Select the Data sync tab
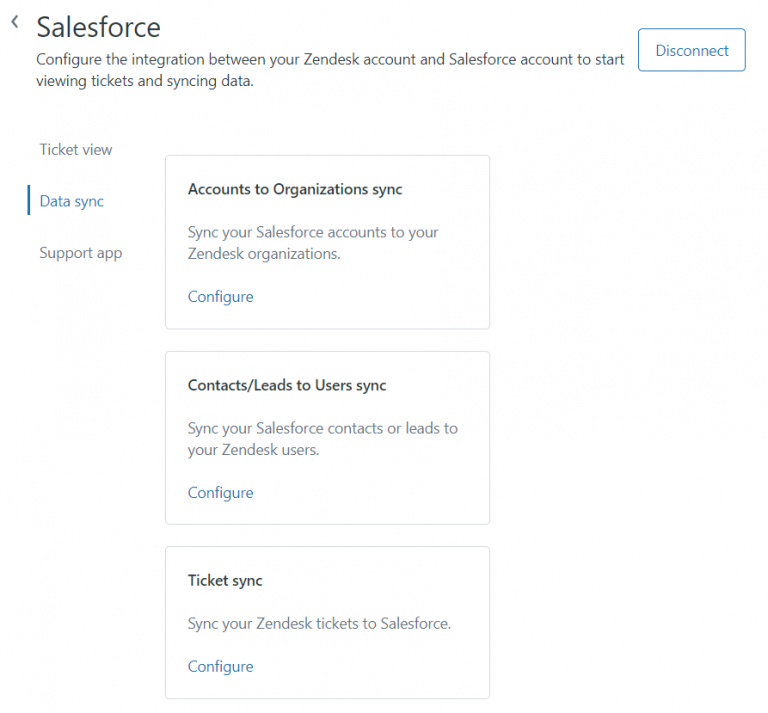 [x=72, y=202]
